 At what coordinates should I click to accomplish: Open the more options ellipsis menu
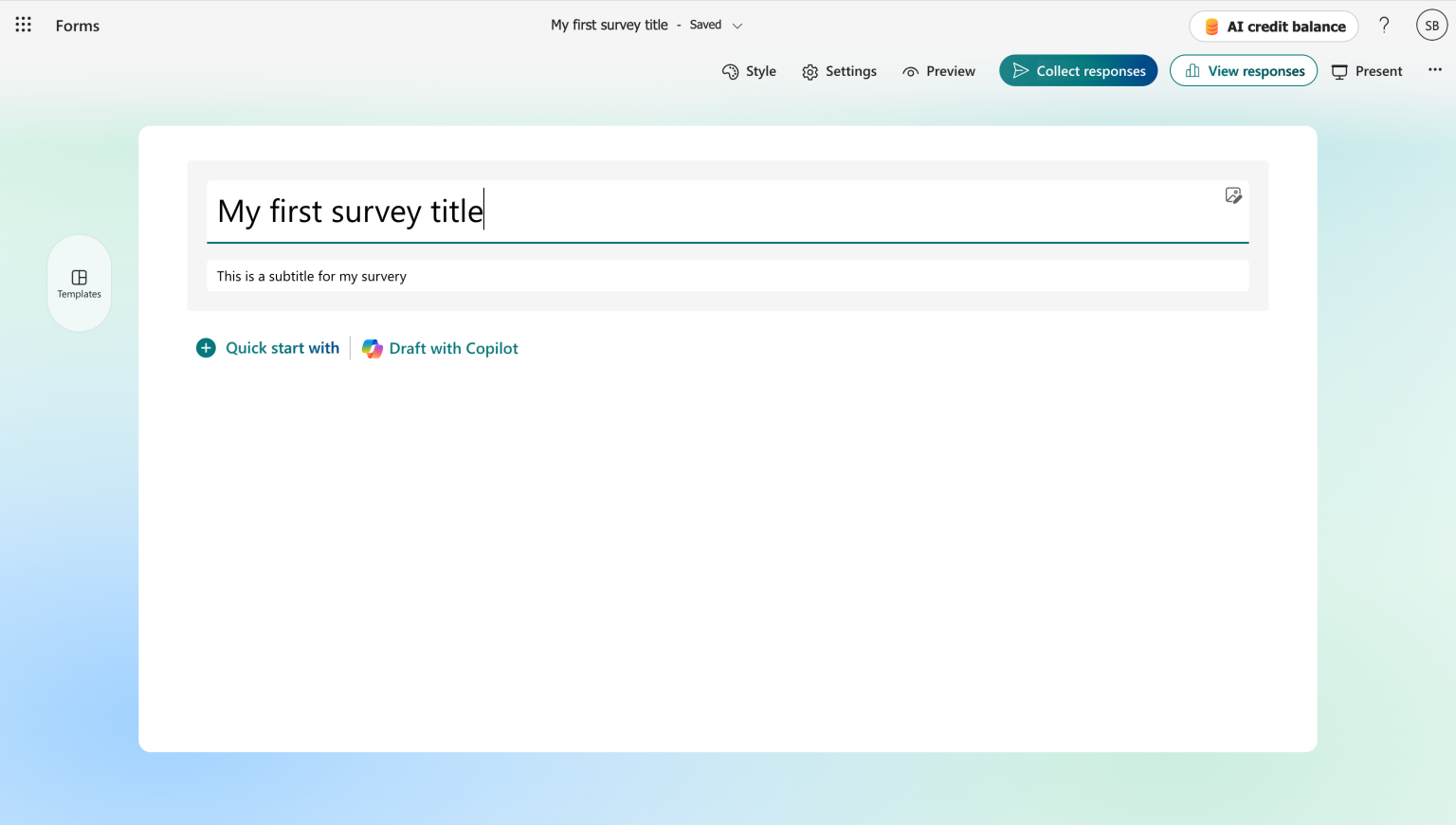coord(1434,70)
